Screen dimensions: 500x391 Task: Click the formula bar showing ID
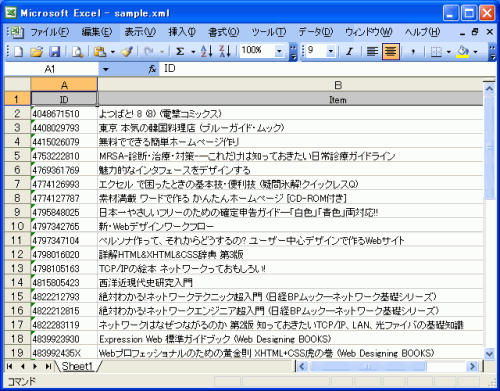coord(327,69)
